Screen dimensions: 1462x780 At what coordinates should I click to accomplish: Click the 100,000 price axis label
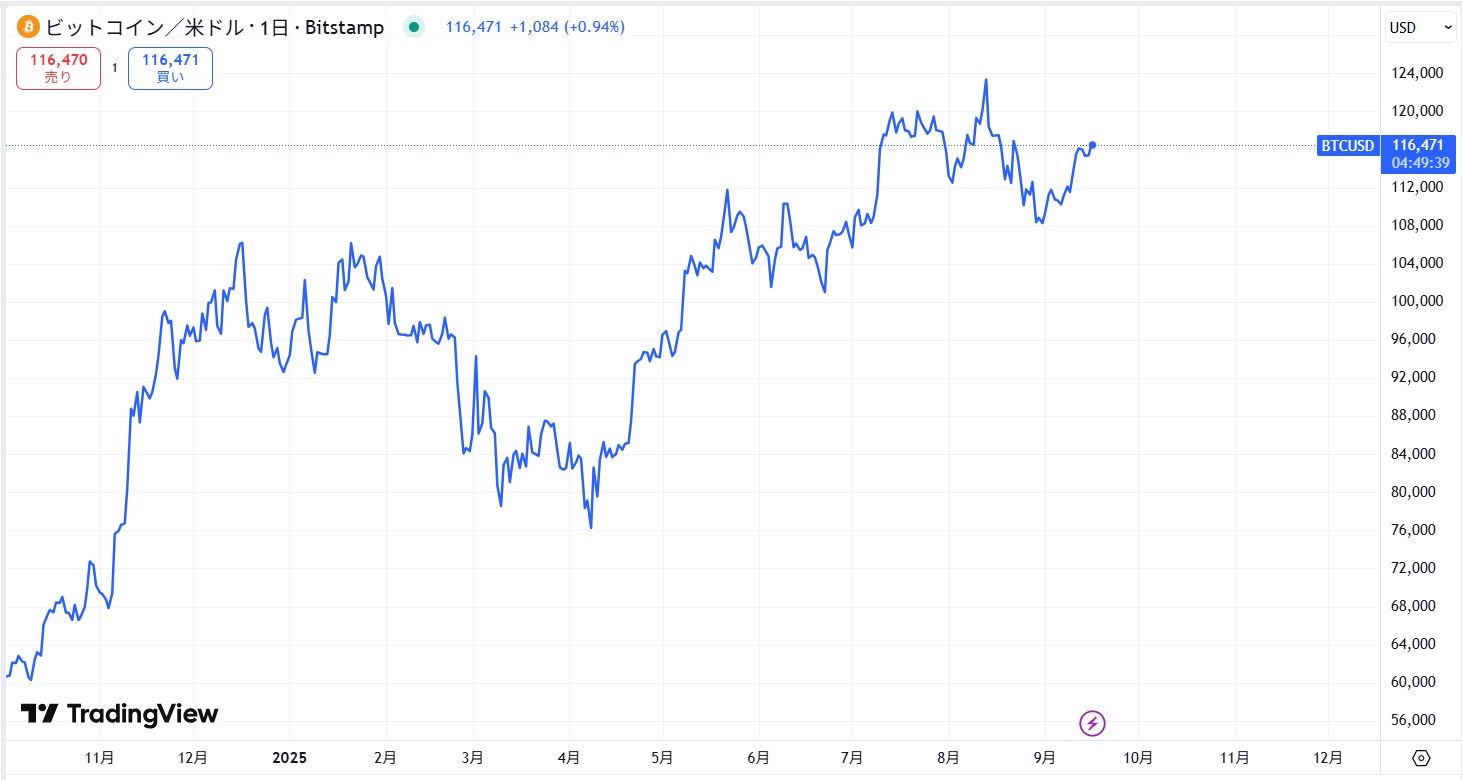point(1415,301)
